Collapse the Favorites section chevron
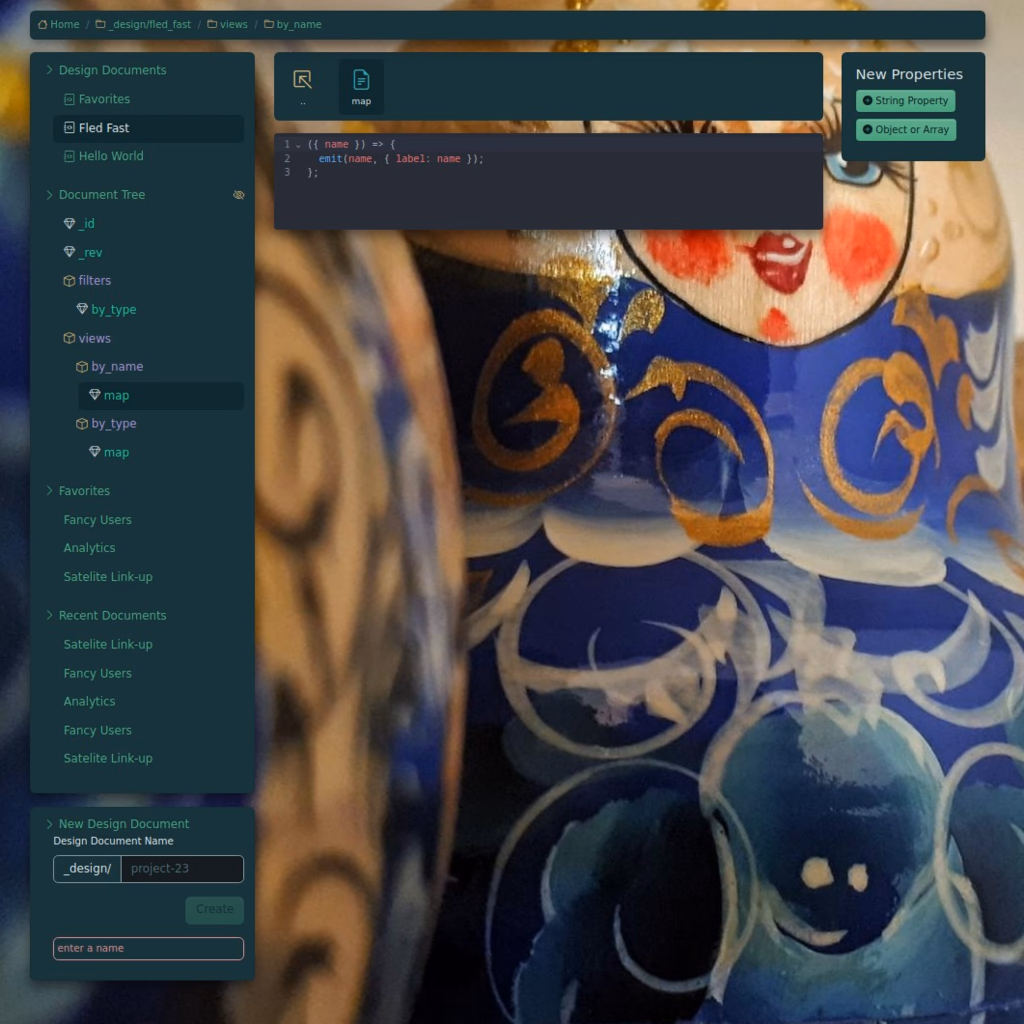Screen dimensions: 1024x1024 pyautogui.click(x=49, y=491)
